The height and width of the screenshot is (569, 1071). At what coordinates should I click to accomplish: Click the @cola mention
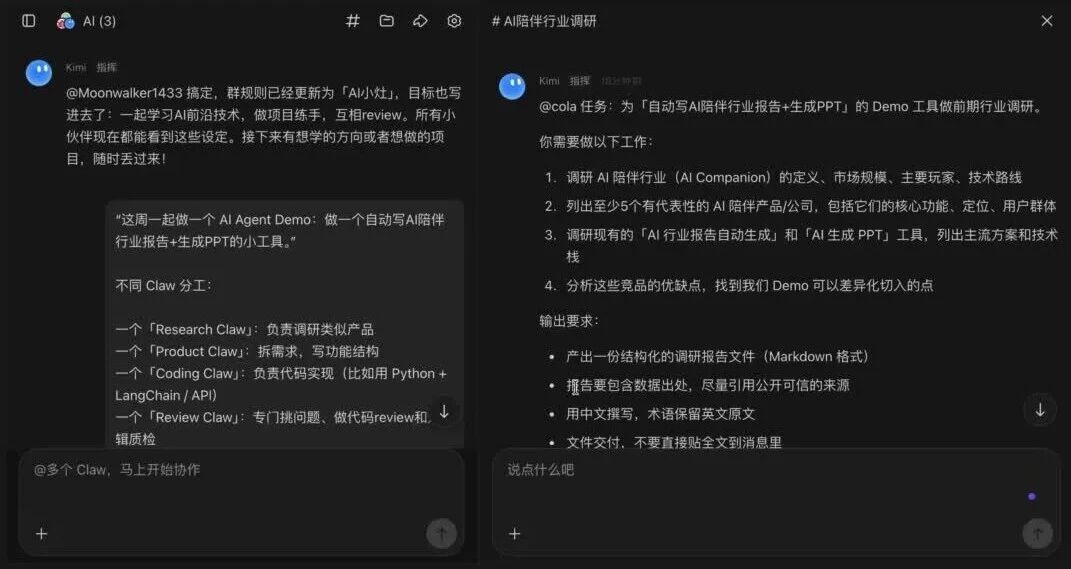point(557,107)
